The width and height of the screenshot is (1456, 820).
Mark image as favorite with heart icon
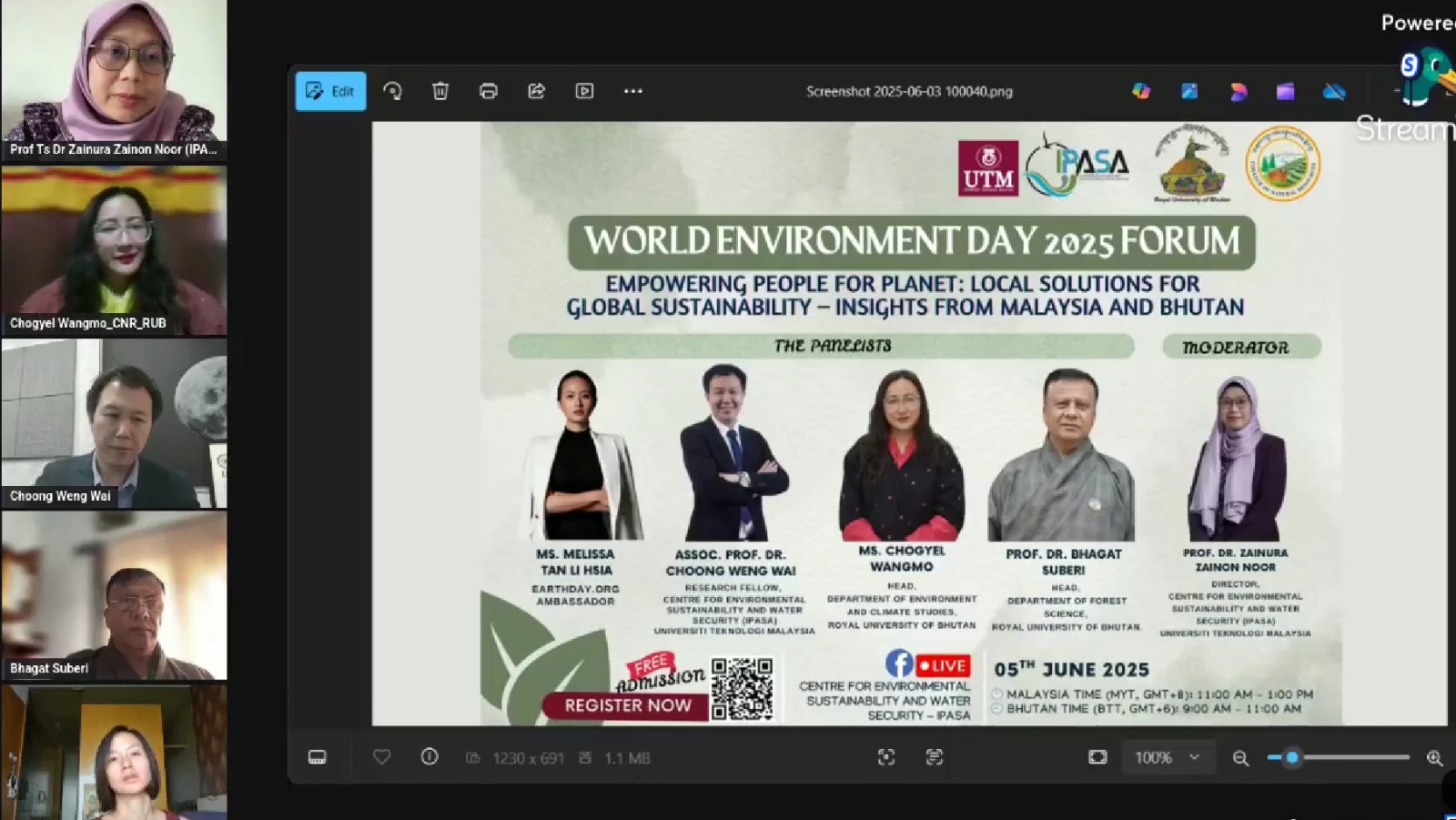pos(382,757)
